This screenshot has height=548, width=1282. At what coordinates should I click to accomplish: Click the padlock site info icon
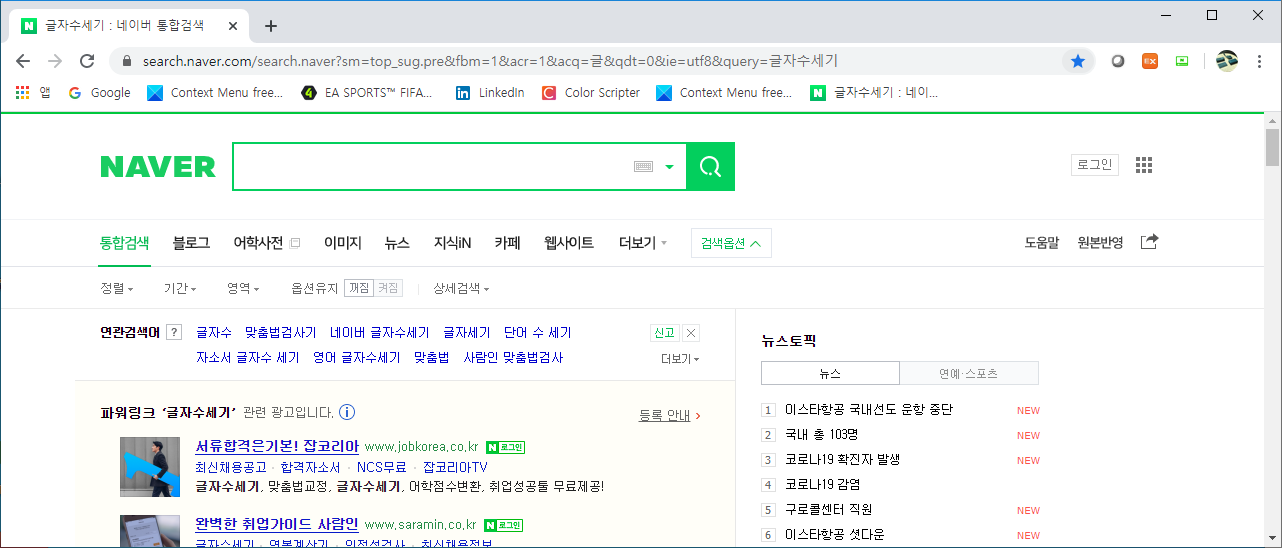127,61
